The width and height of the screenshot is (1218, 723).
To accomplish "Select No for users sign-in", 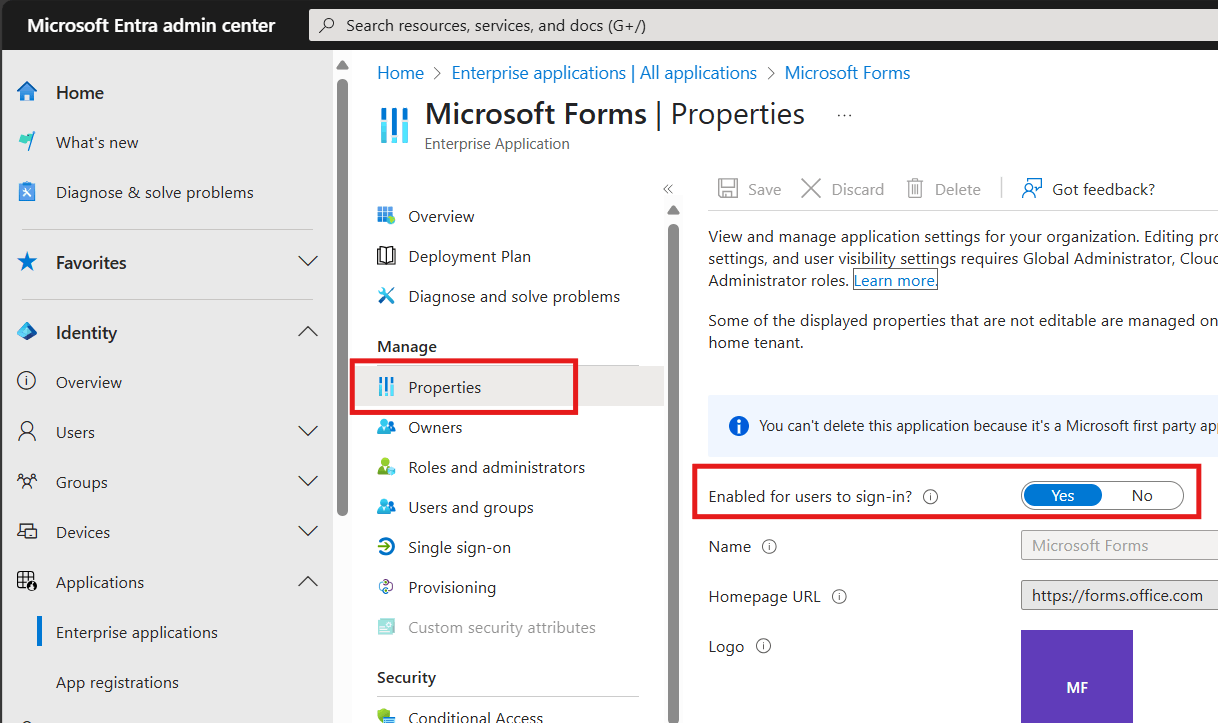I will click(x=1142, y=495).
